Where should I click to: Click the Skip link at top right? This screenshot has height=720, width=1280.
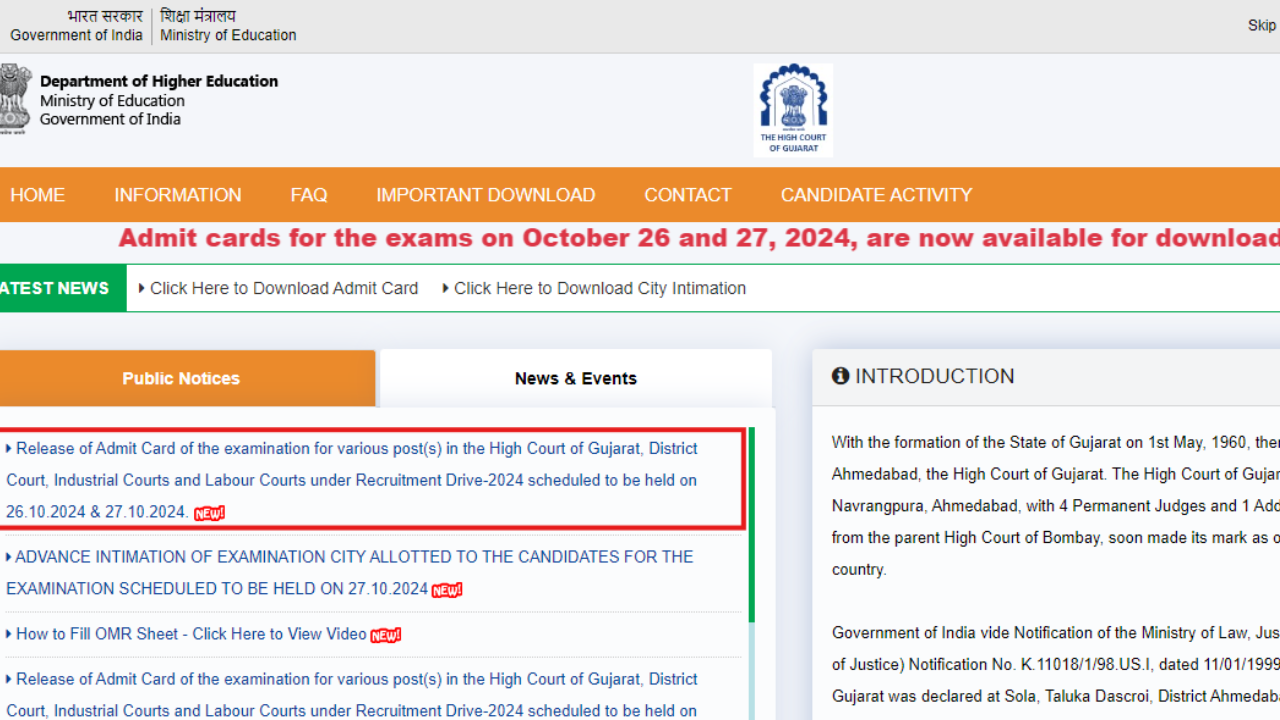[x=1261, y=25]
